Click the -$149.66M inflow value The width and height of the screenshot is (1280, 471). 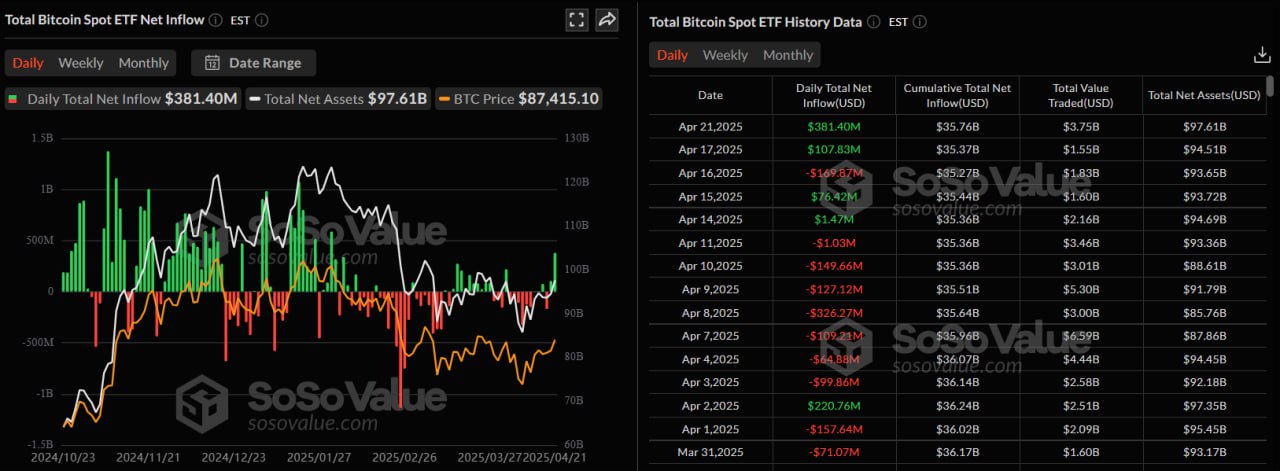click(833, 266)
